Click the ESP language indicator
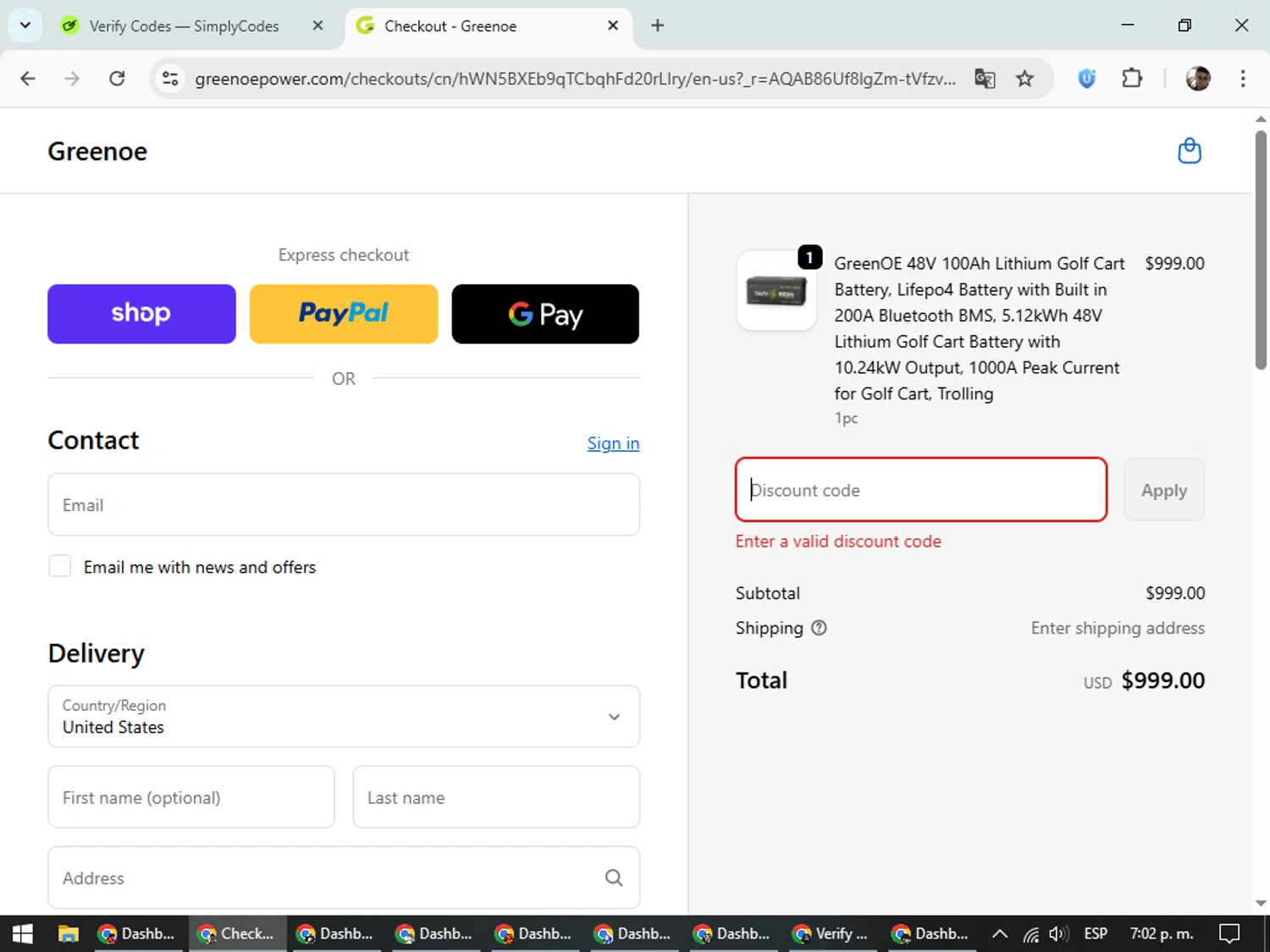 tap(1096, 933)
